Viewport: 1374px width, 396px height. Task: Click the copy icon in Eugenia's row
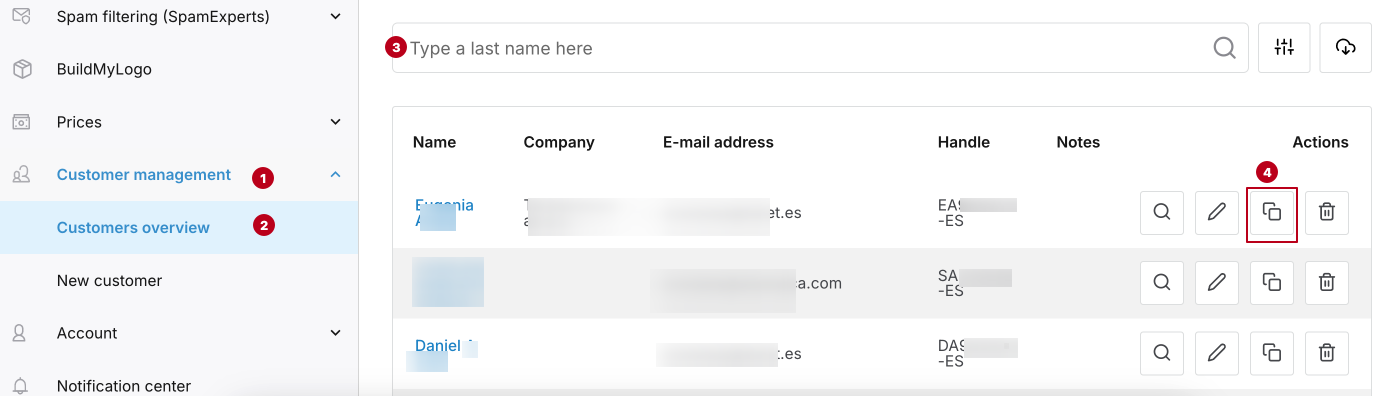pos(1272,212)
